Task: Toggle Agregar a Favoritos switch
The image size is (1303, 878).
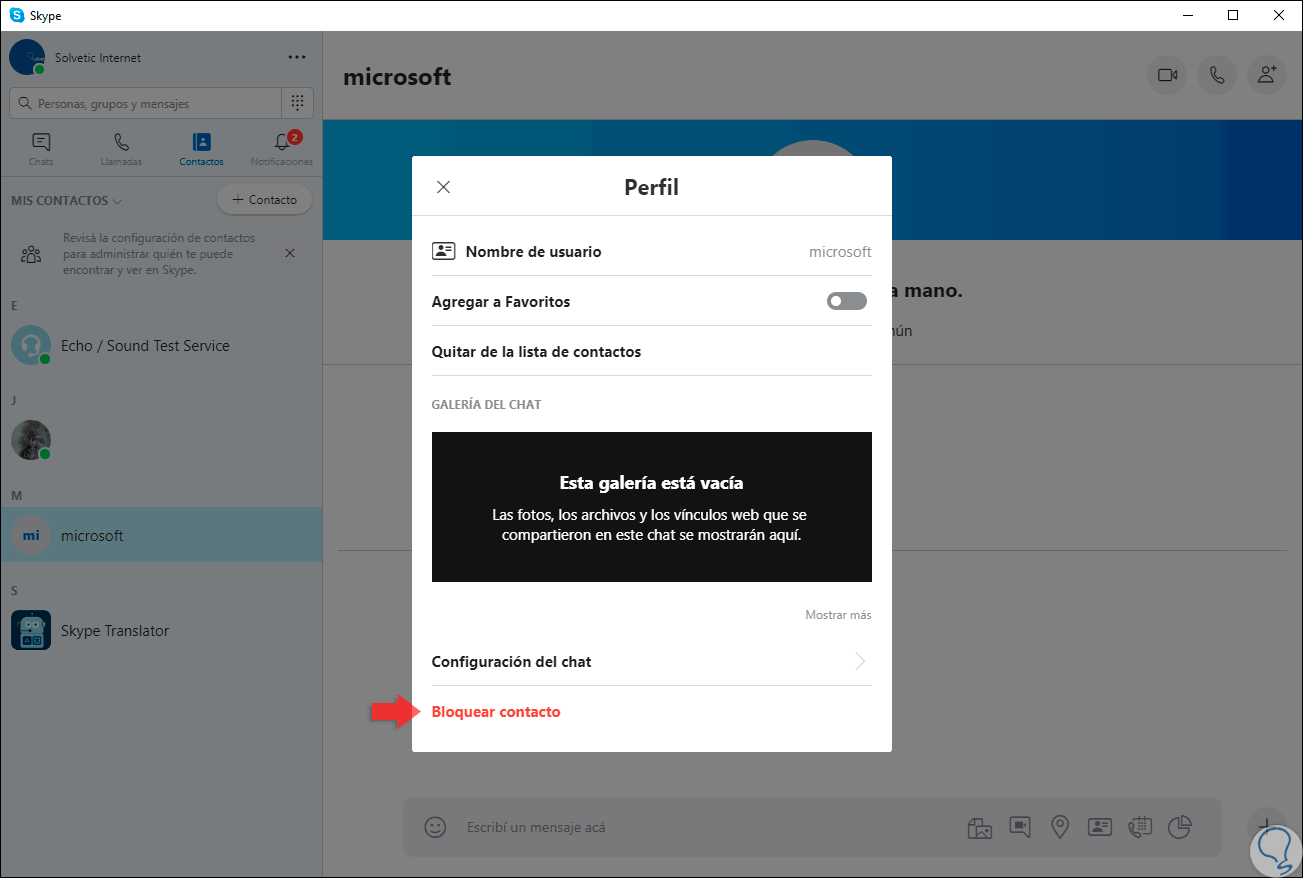Action: [x=847, y=301]
